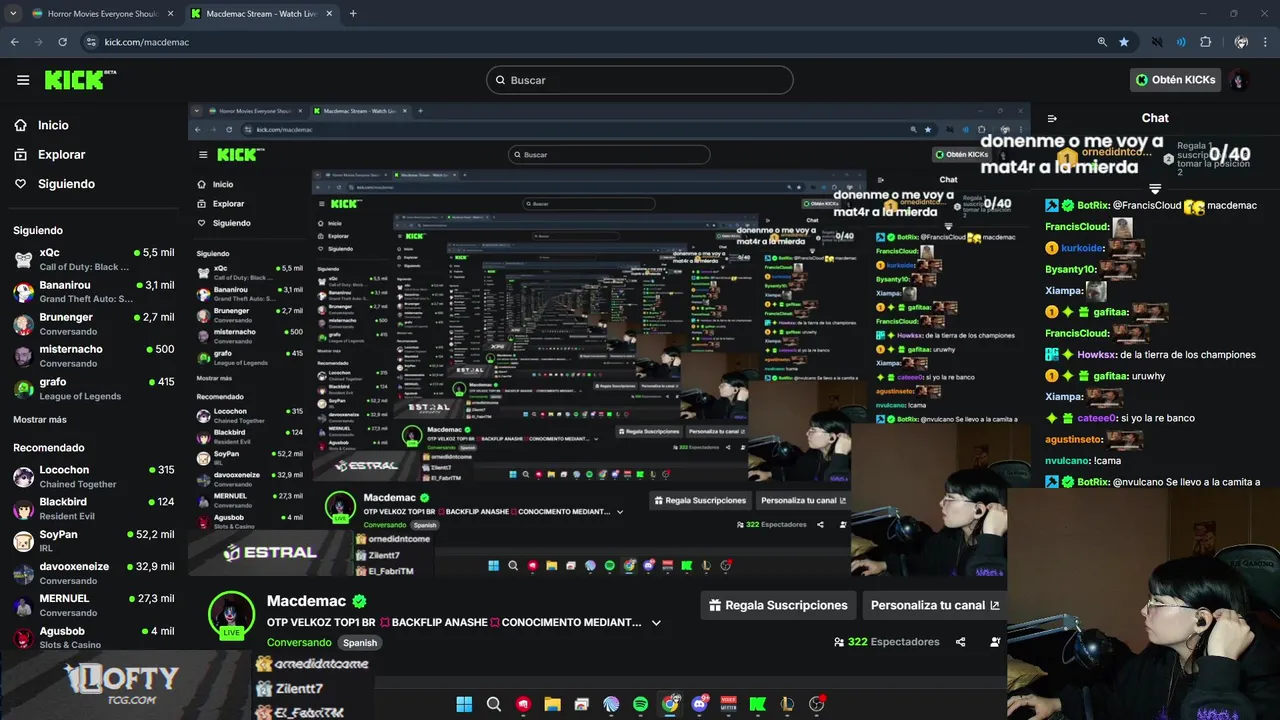Image resolution: width=1280 pixels, height=720 pixels.
Task: Click the stream video player area
Action: click(x=609, y=339)
